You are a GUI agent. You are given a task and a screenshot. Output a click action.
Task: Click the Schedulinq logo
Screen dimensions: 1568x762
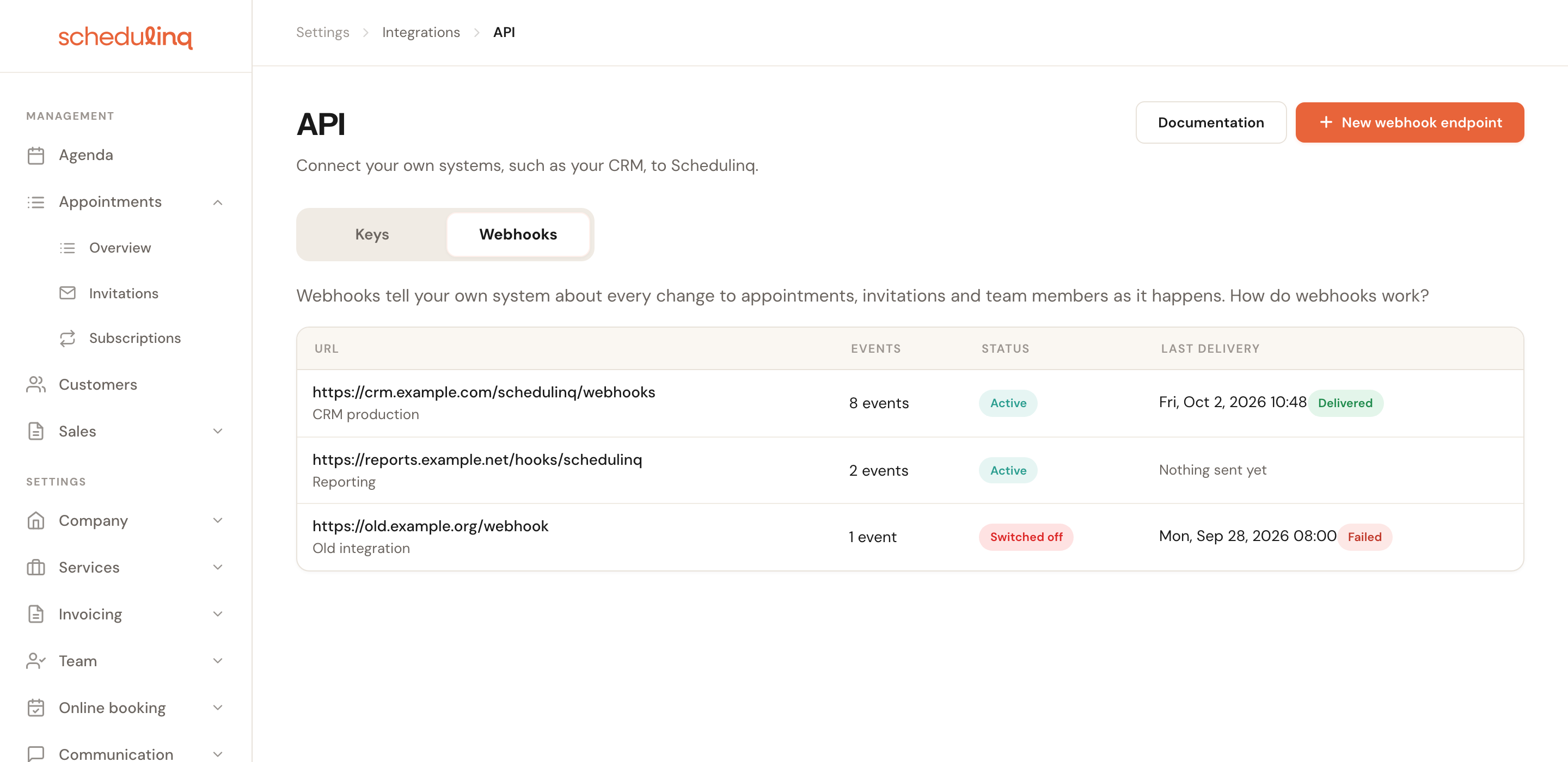pyautogui.click(x=125, y=36)
